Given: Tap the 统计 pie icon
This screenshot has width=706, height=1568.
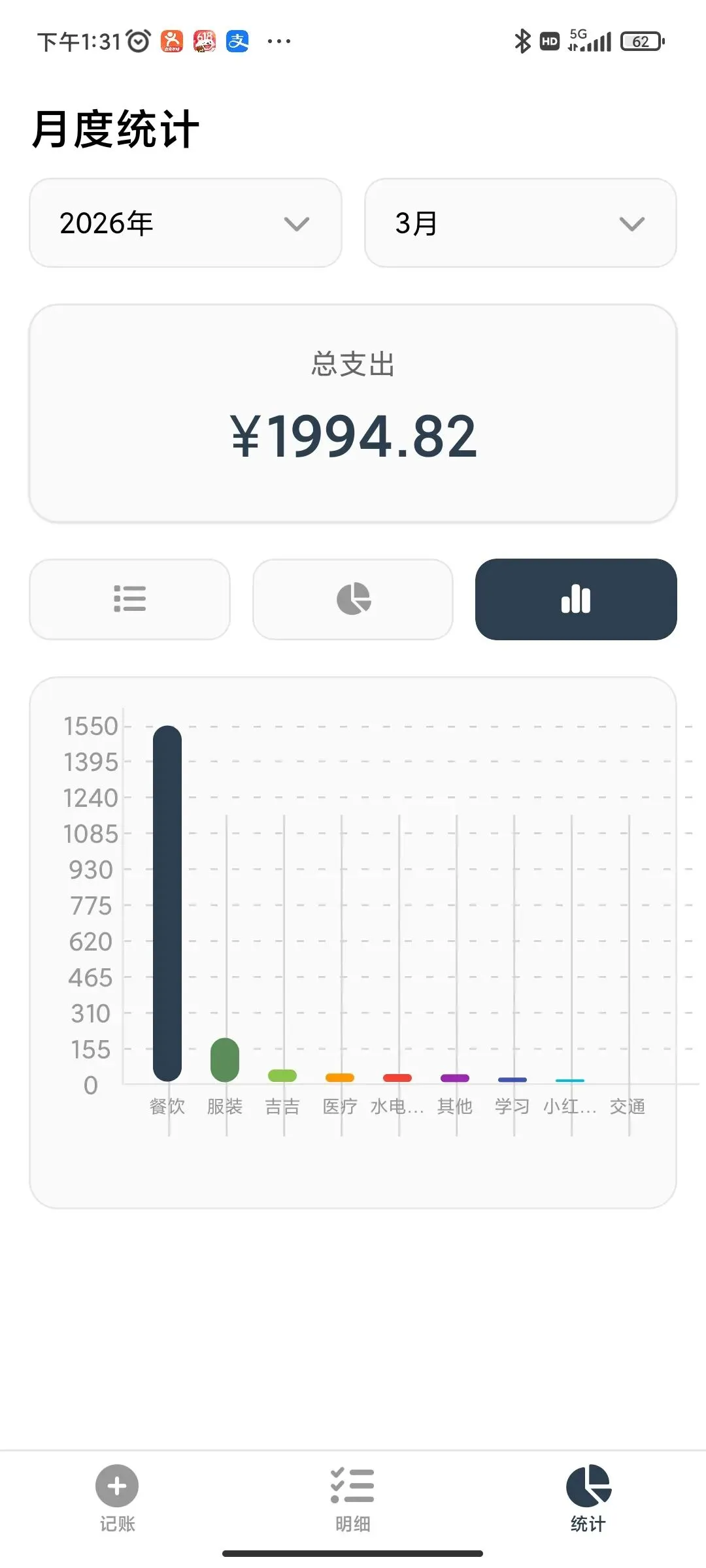Looking at the screenshot, I should 588,1486.
